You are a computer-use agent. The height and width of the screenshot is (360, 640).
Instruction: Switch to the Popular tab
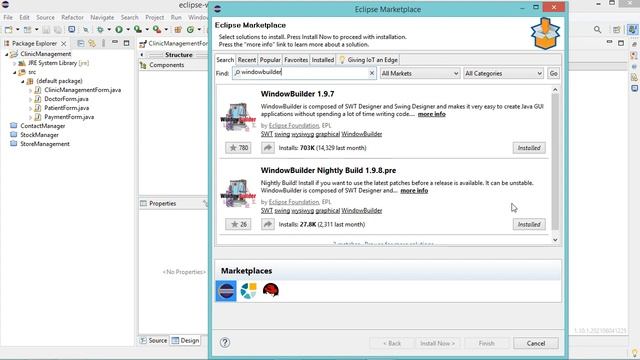pos(270,60)
